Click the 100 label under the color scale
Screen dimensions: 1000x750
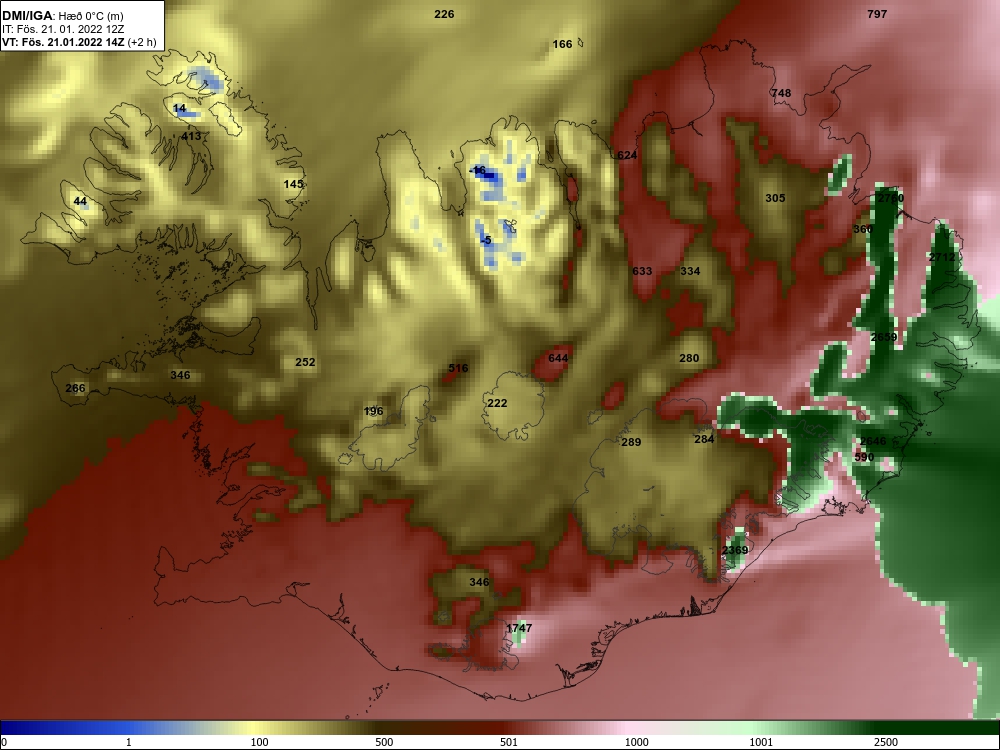(259, 742)
